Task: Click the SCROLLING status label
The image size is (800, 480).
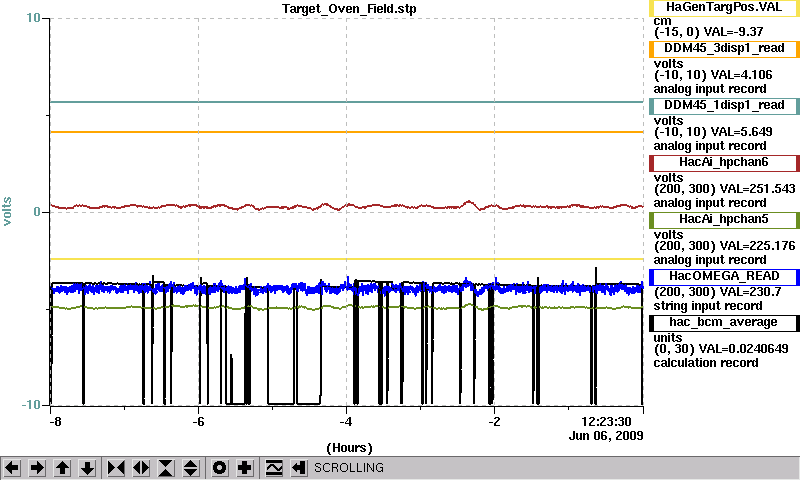Action: coord(349,468)
